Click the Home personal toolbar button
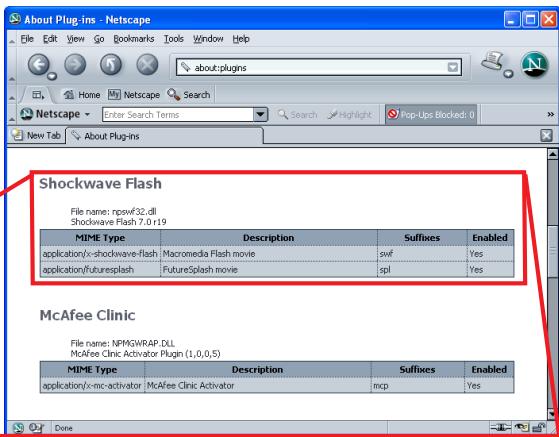 82,95
